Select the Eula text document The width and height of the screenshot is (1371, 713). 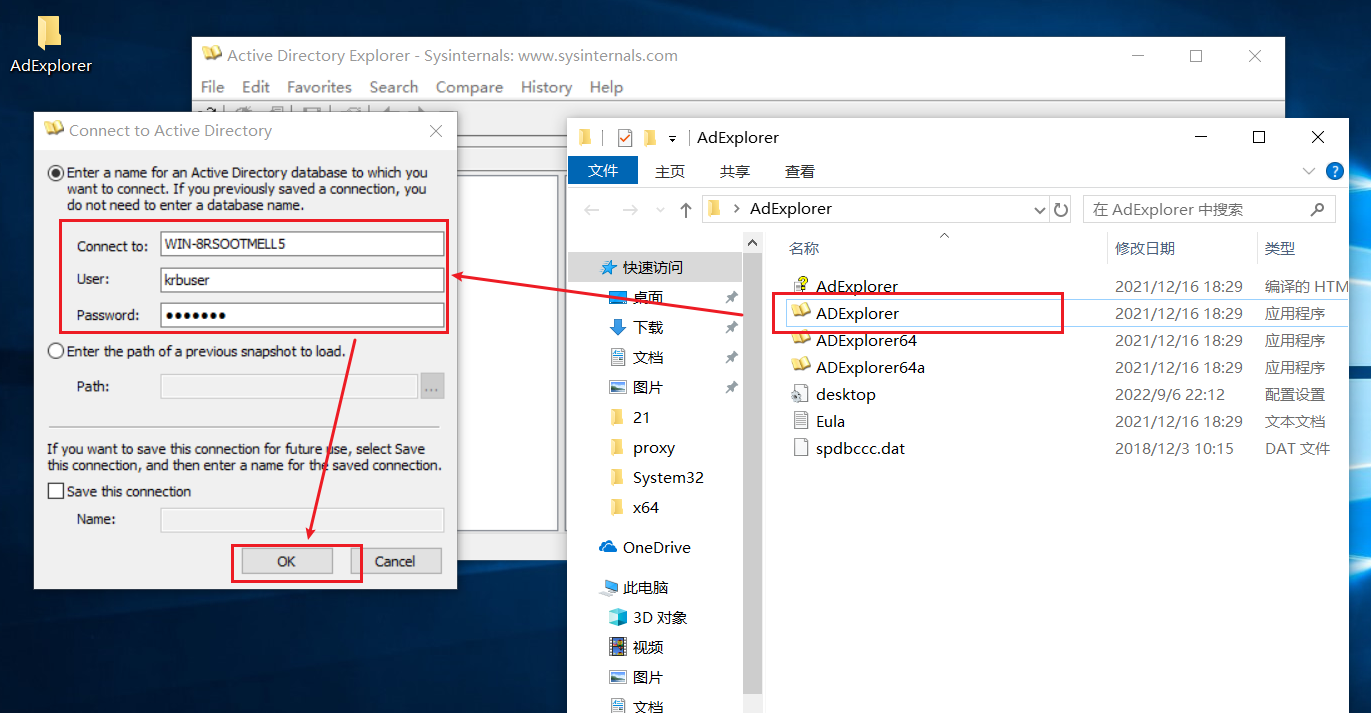(x=818, y=421)
